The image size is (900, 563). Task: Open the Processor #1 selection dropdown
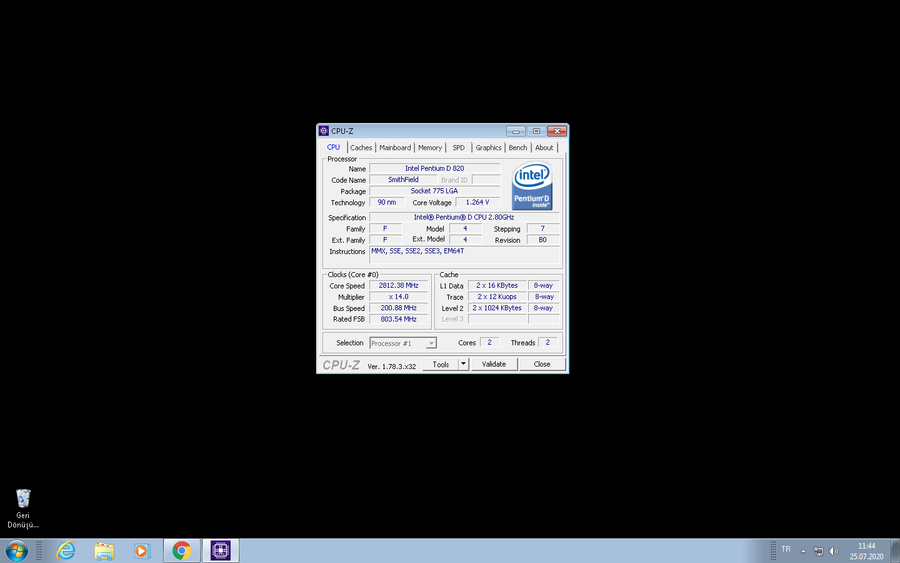pyautogui.click(x=403, y=343)
